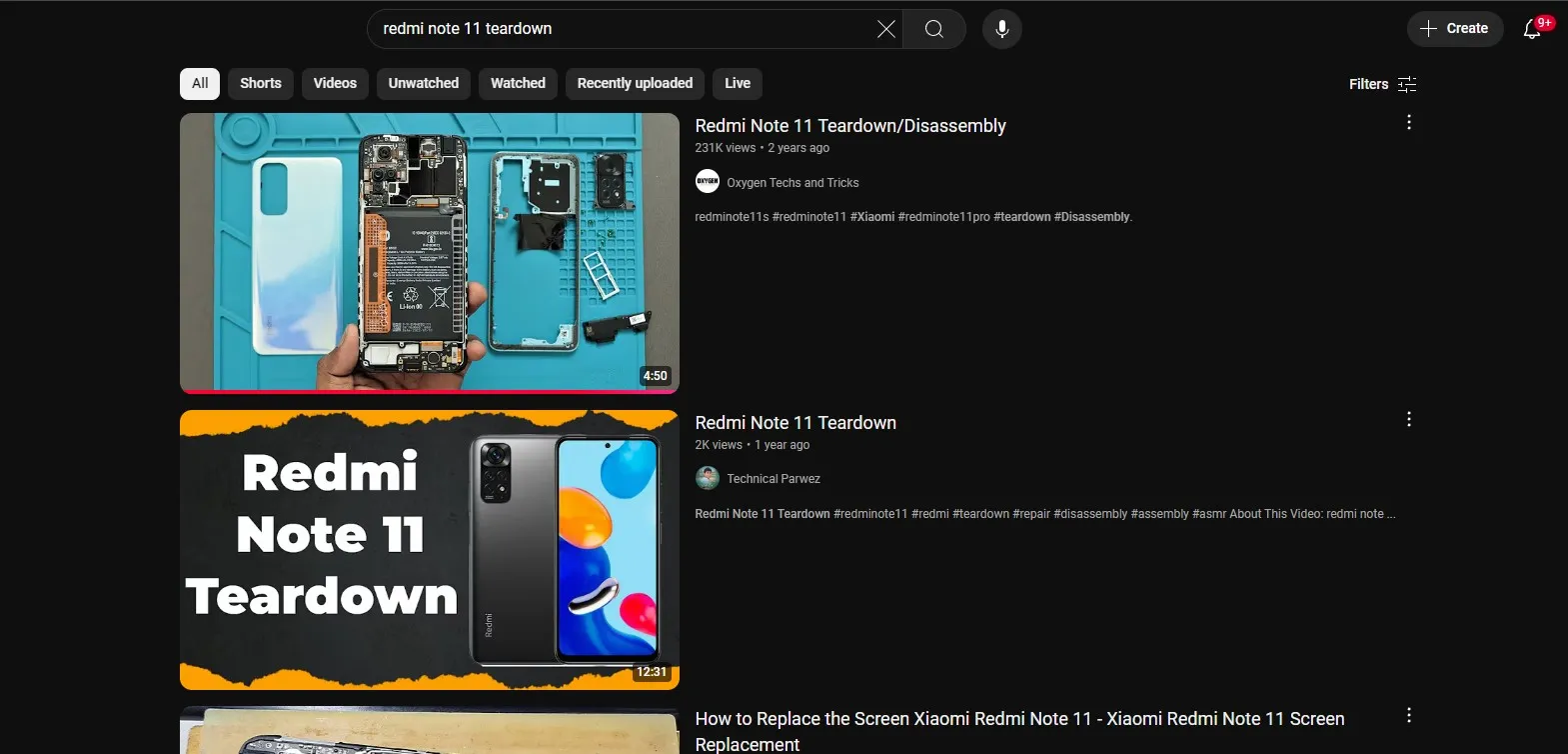Clear the search box text with X
Viewport: 1568px width, 754px height.
[885, 29]
